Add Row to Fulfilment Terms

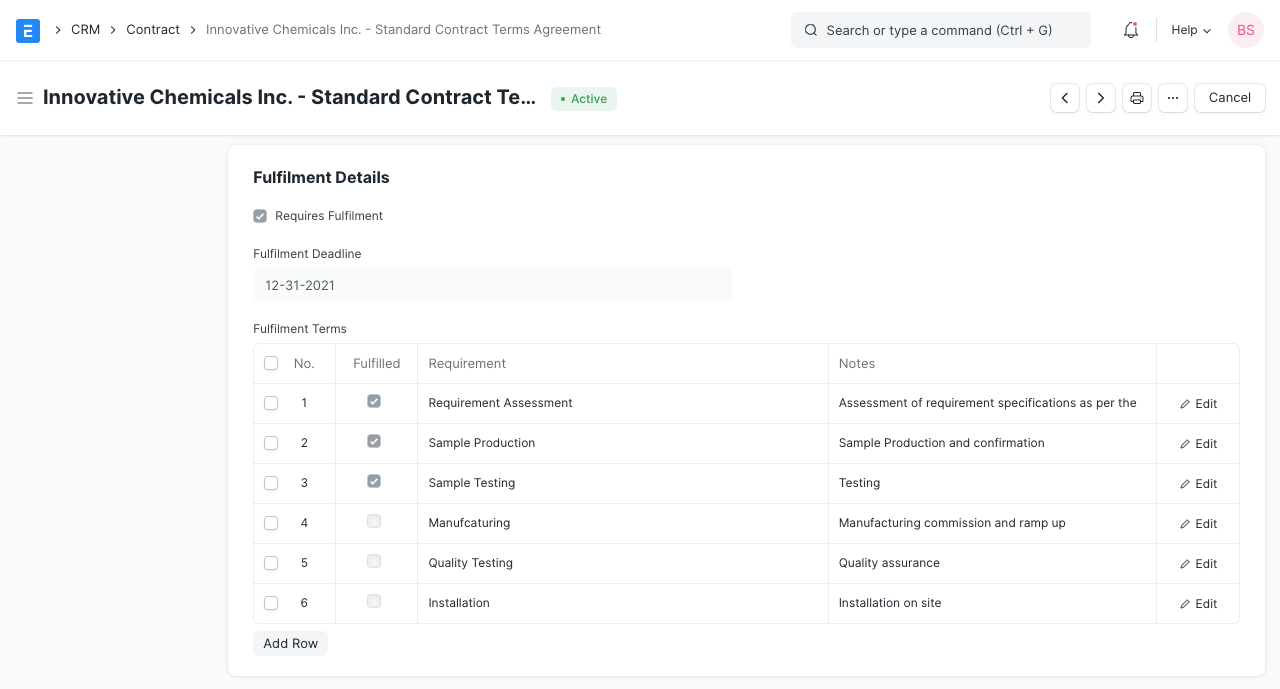pos(290,643)
